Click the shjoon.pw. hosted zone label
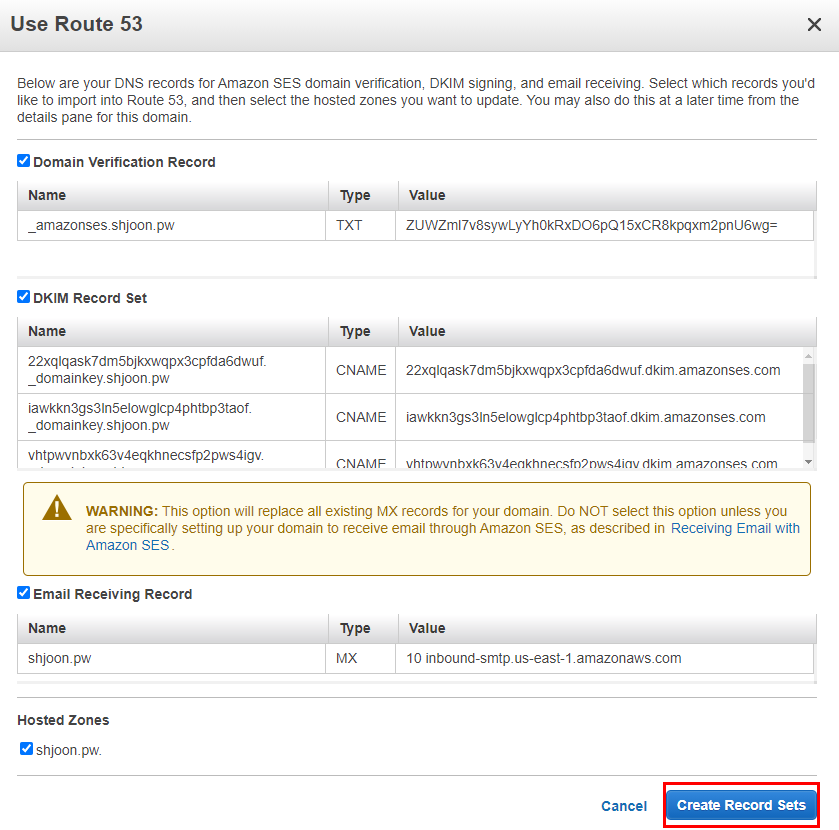 [68, 750]
